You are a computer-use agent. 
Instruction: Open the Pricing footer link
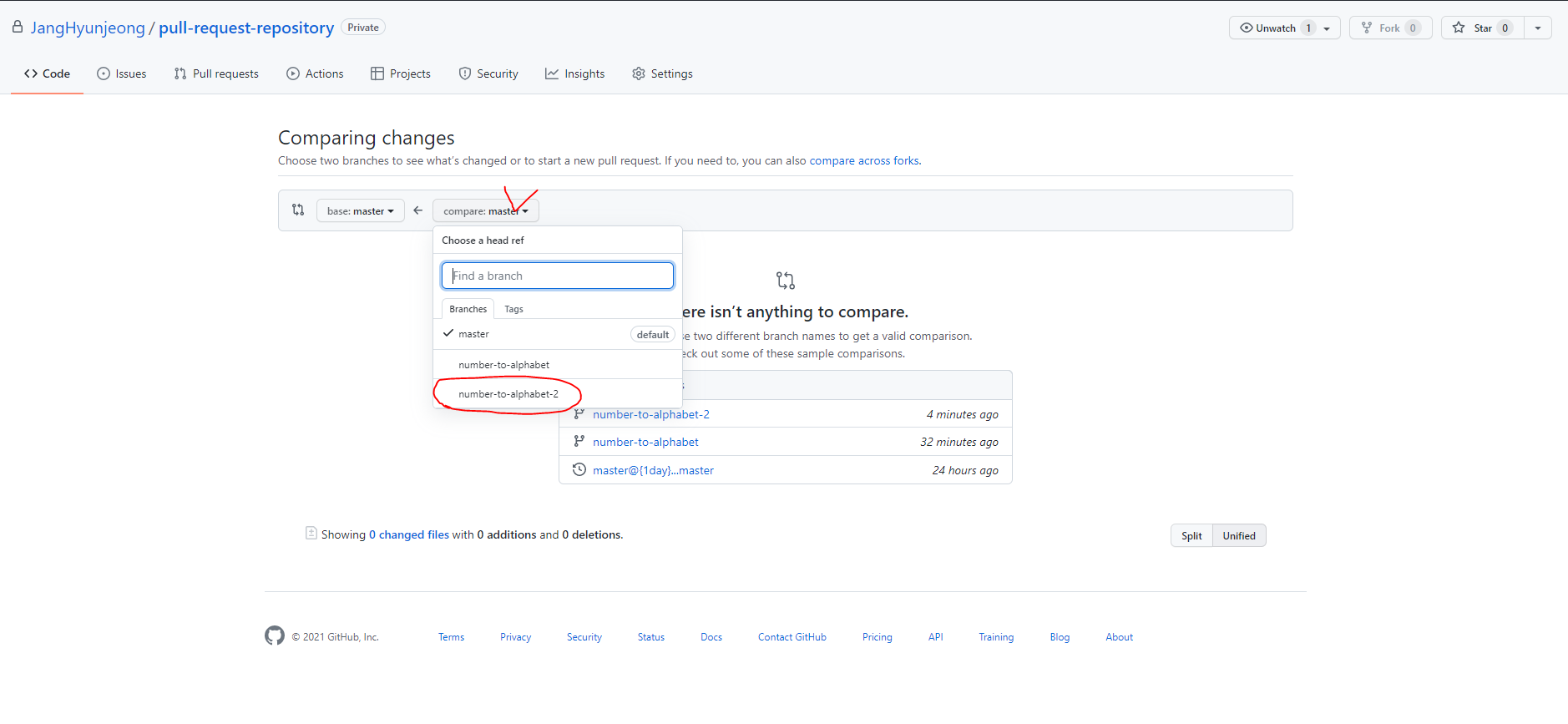pyautogui.click(x=878, y=637)
